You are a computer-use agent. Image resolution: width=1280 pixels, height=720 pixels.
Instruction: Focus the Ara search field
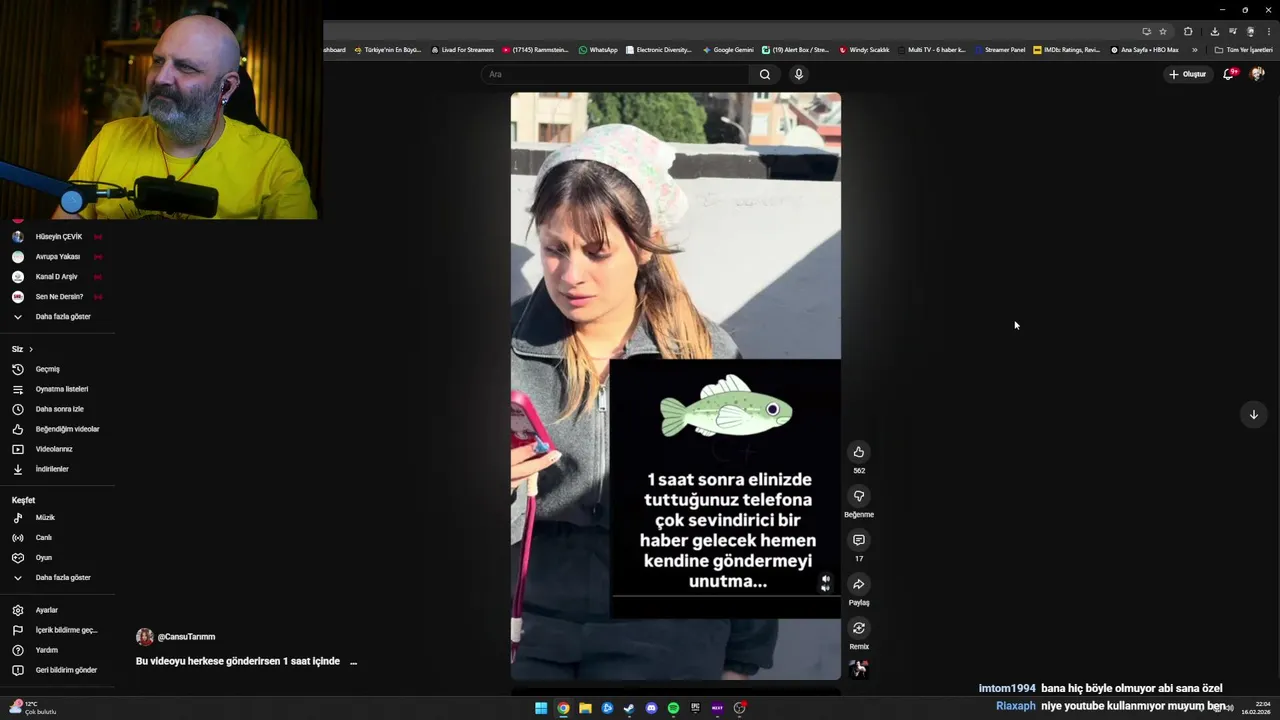coord(615,74)
